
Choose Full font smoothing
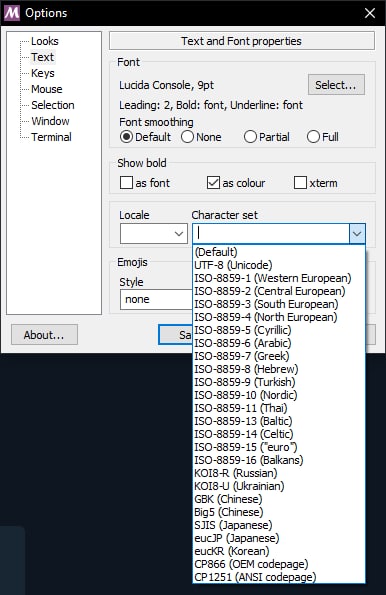click(323, 137)
